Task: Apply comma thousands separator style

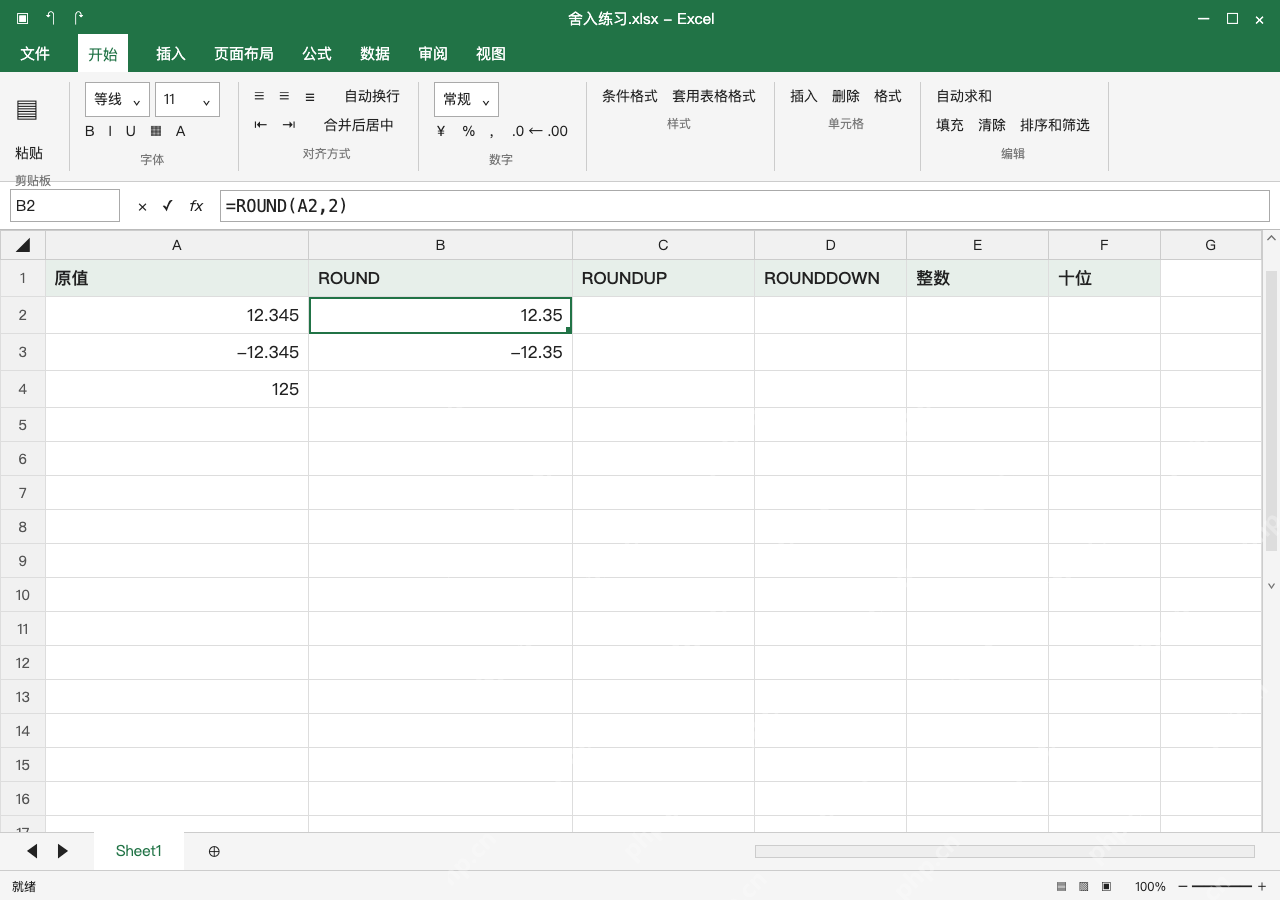Action: click(492, 132)
